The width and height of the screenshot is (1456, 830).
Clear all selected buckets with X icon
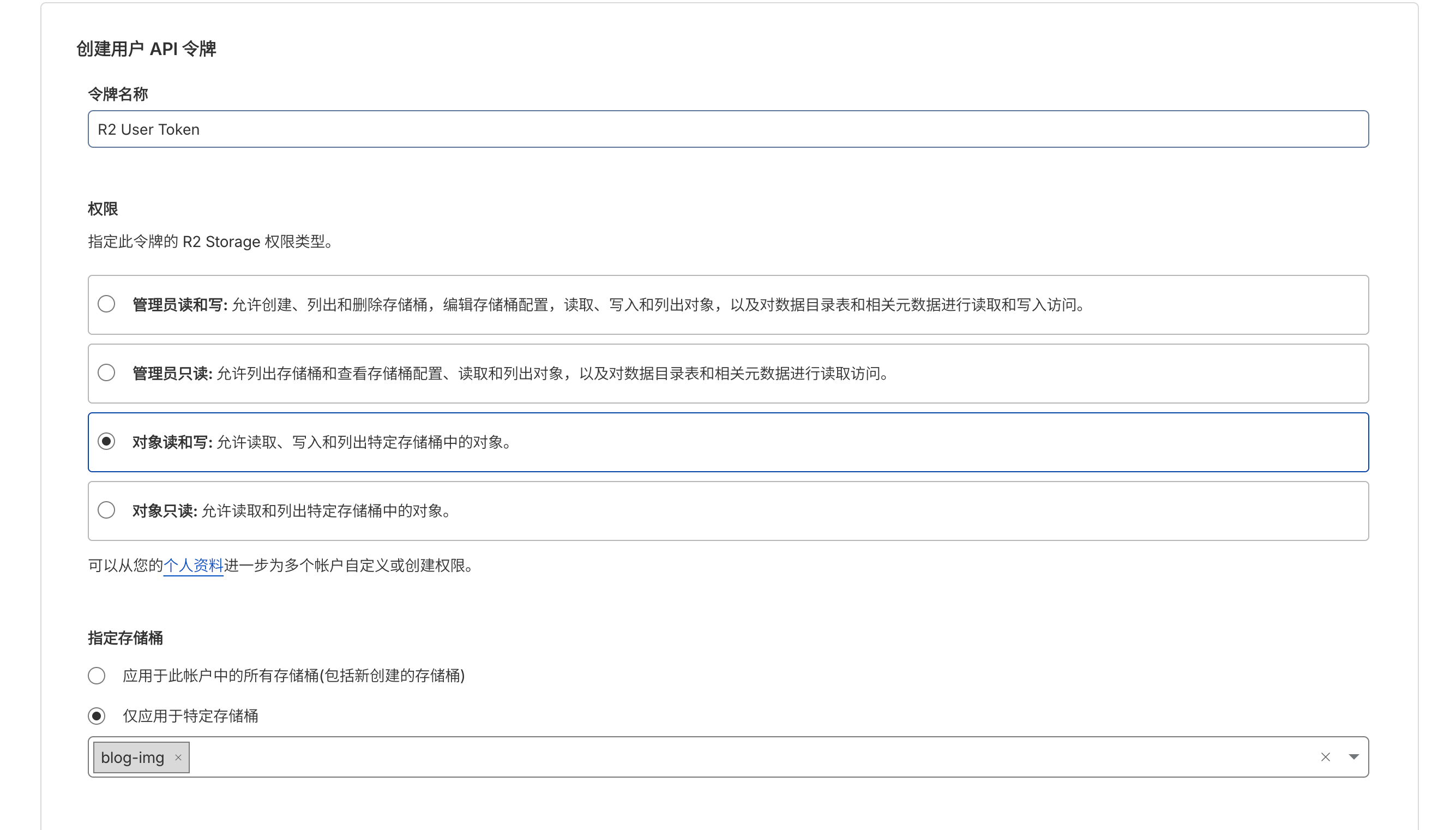click(x=1325, y=757)
